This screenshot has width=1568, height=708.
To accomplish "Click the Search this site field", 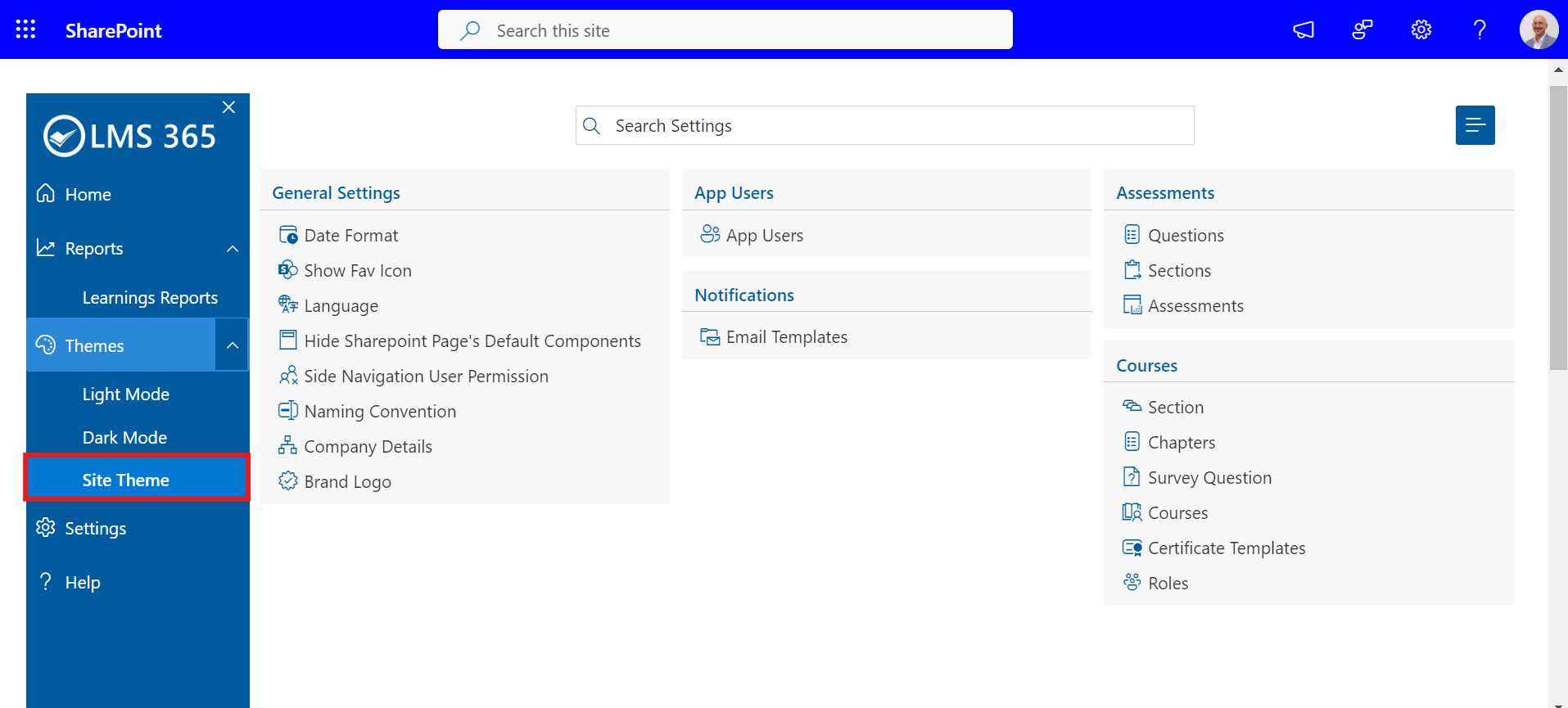I will [x=725, y=30].
